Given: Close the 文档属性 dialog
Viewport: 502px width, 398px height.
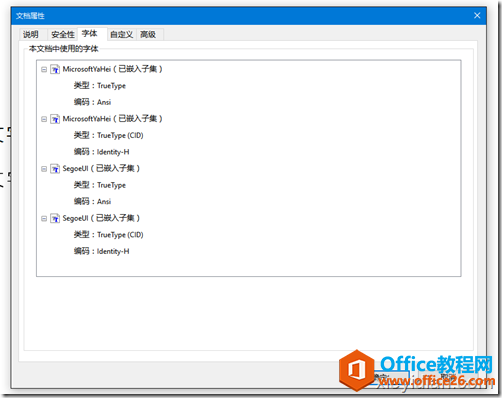Looking at the screenshot, I should (x=477, y=16).
